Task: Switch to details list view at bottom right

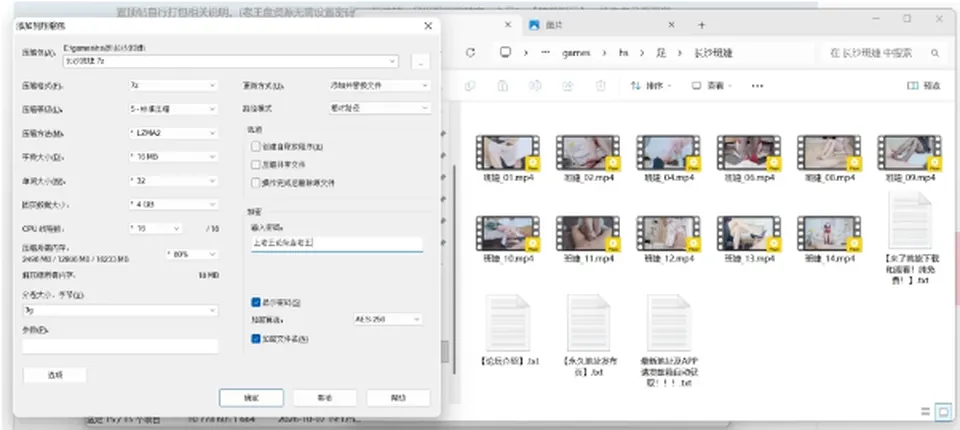Action: [924, 412]
